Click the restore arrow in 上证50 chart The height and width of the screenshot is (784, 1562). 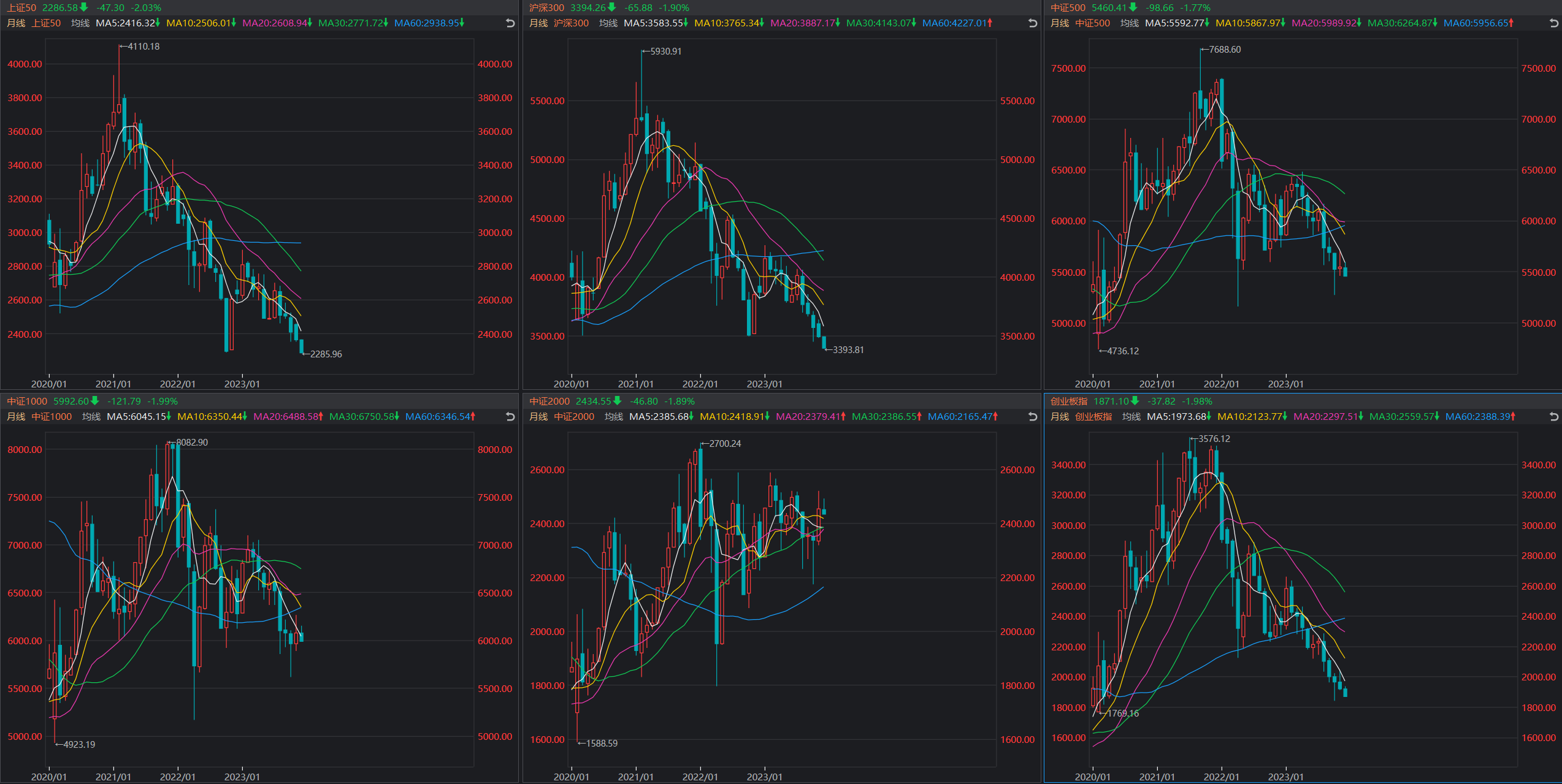point(510,23)
